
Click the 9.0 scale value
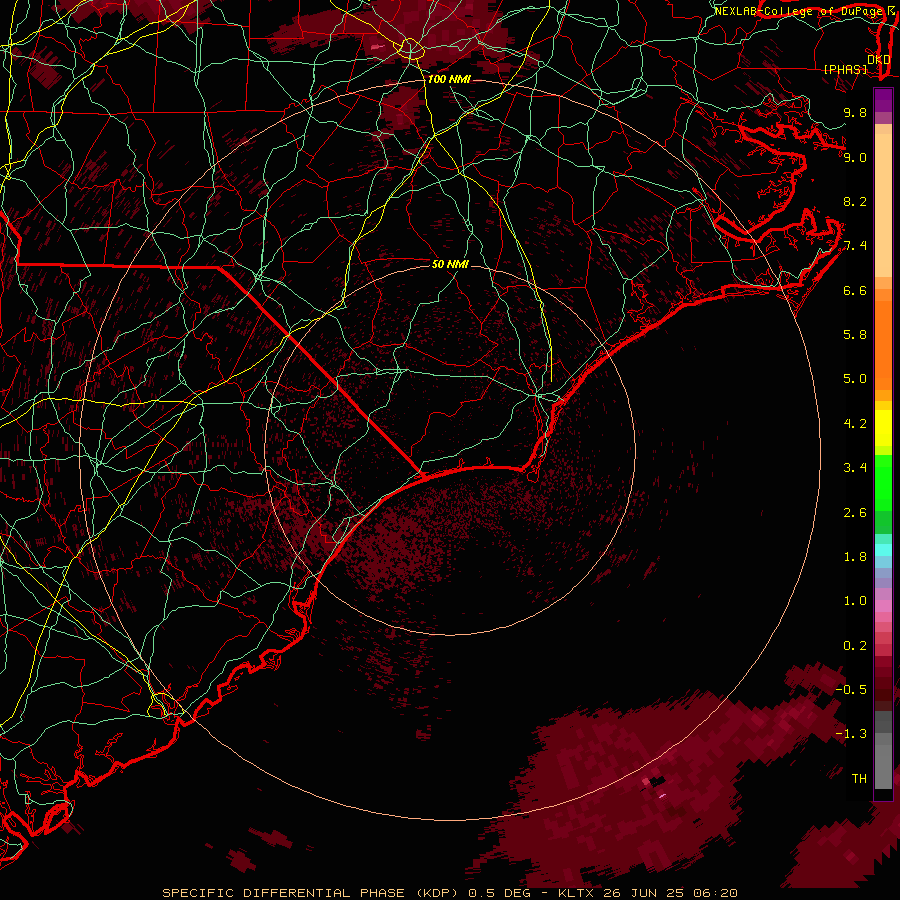pos(855,157)
